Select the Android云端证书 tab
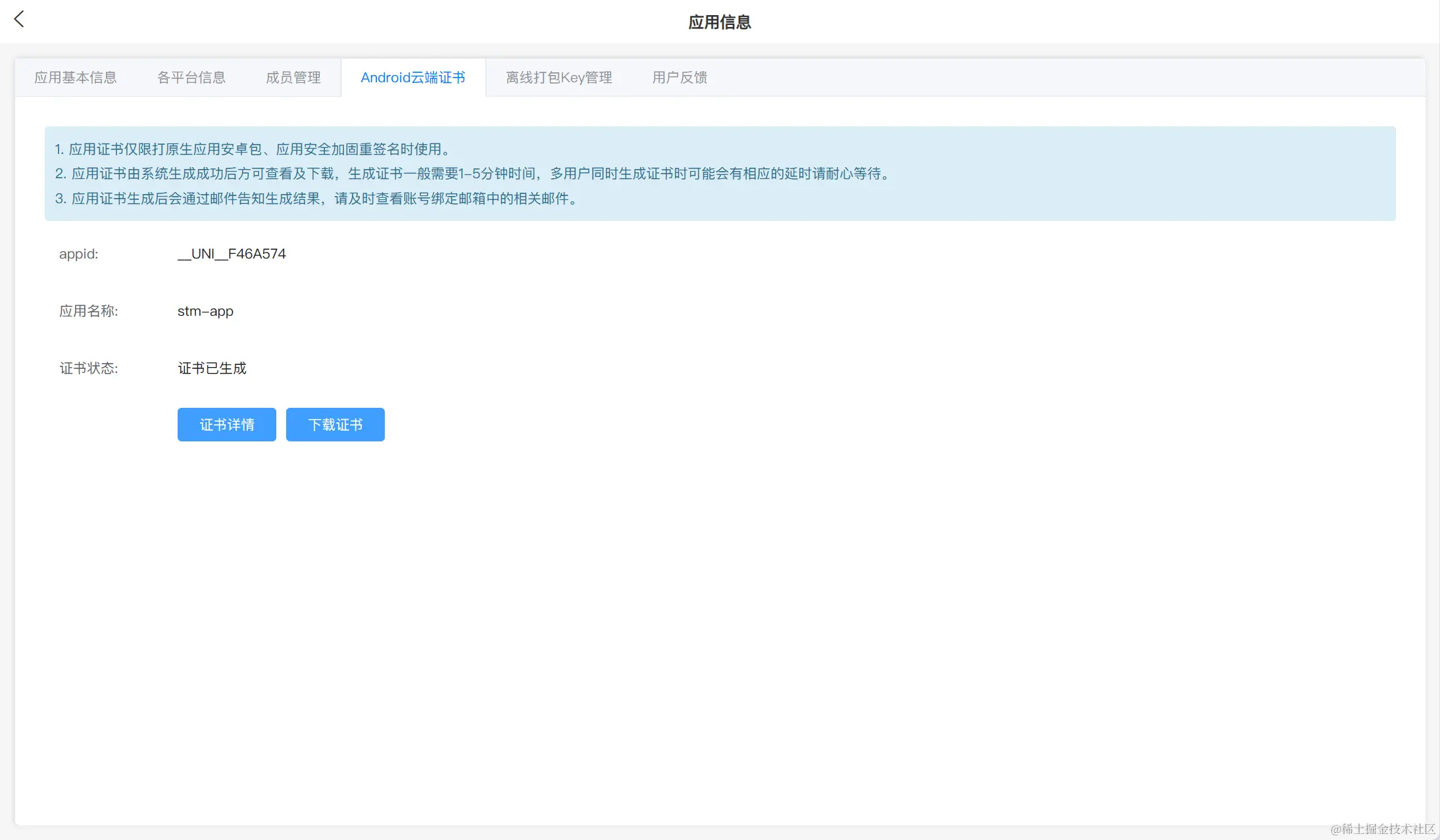Viewport: 1440px width, 840px height. 412,78
